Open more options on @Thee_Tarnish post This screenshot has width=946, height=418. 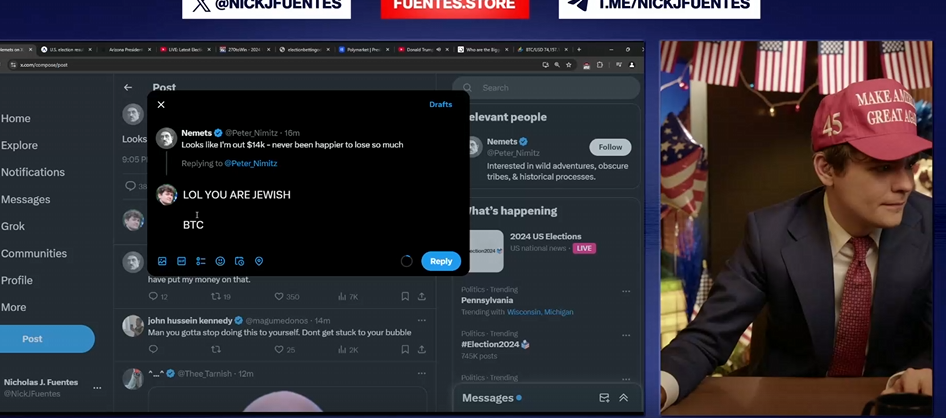tap(422, 373)
